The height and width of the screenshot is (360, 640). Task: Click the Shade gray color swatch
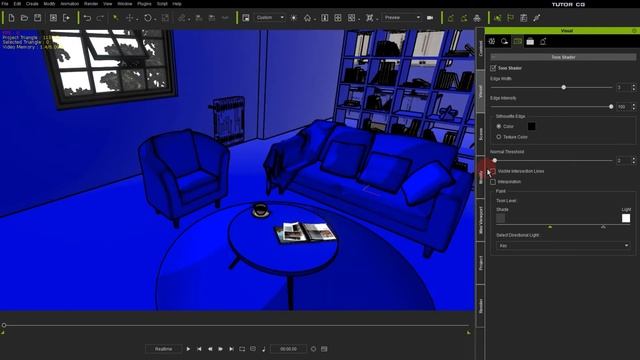500,218
